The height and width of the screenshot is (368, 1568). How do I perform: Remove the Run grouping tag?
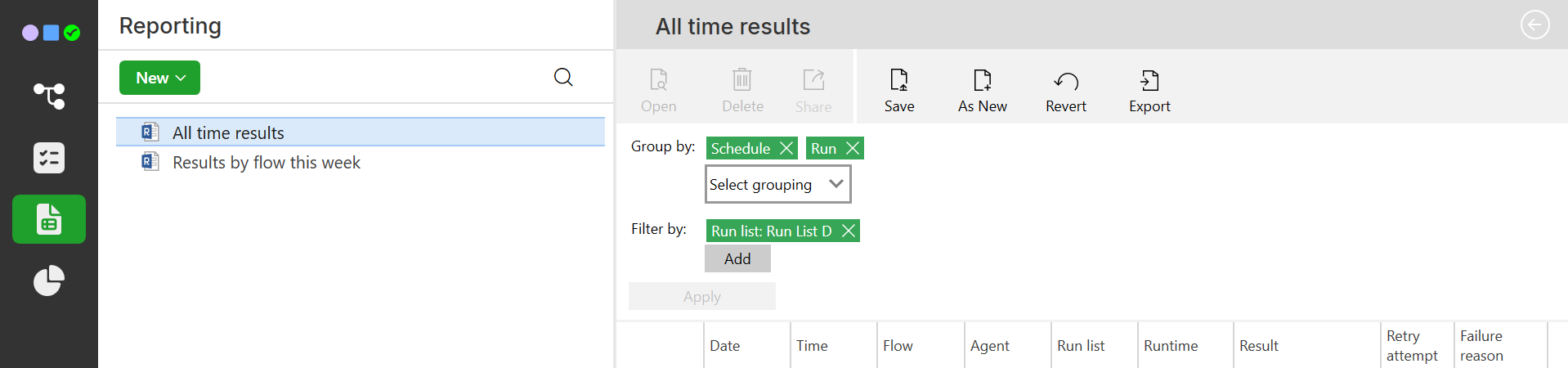pos(853,148)
